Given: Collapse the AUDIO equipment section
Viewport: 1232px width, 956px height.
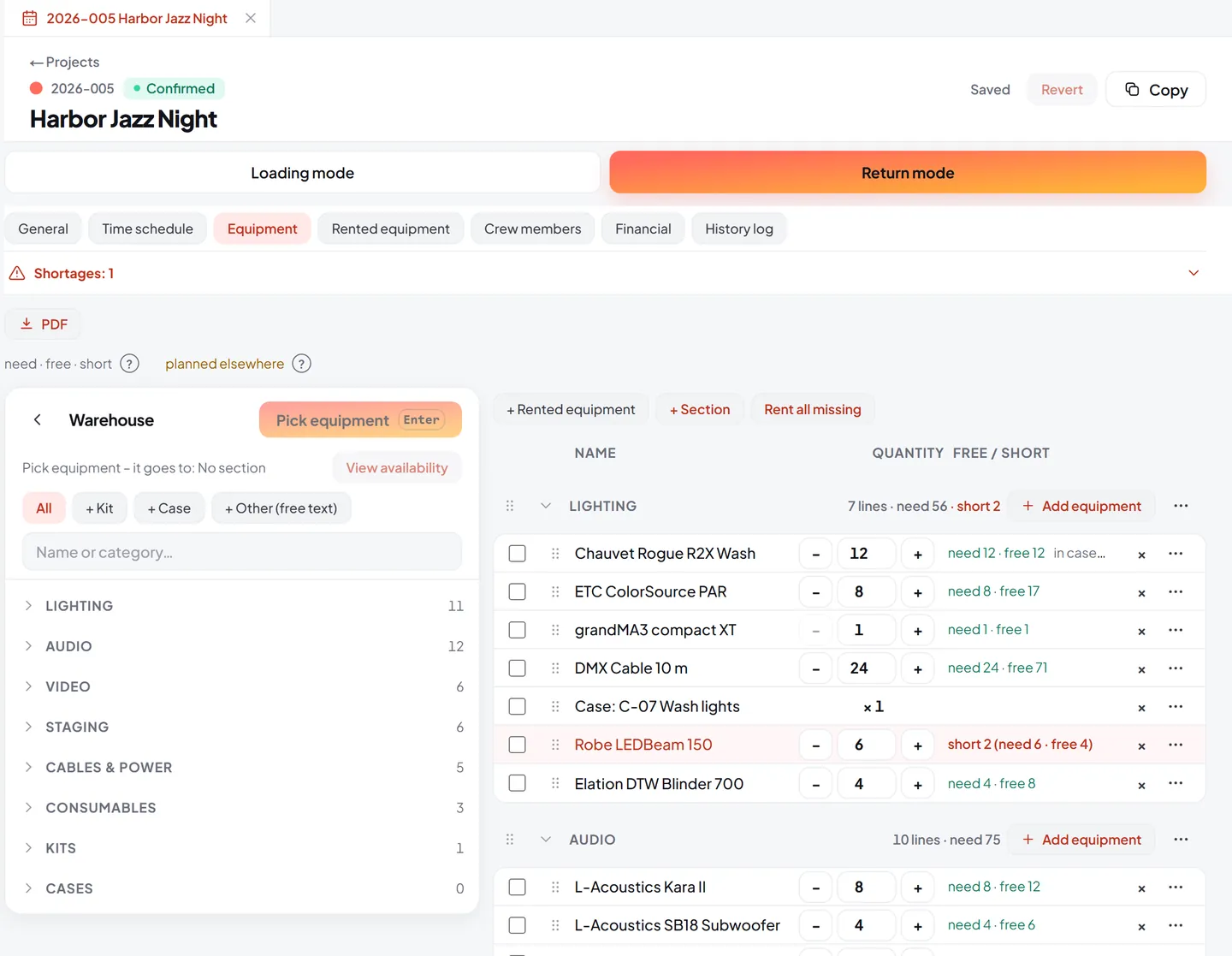Looking at the screenshot, I should 546,840.
